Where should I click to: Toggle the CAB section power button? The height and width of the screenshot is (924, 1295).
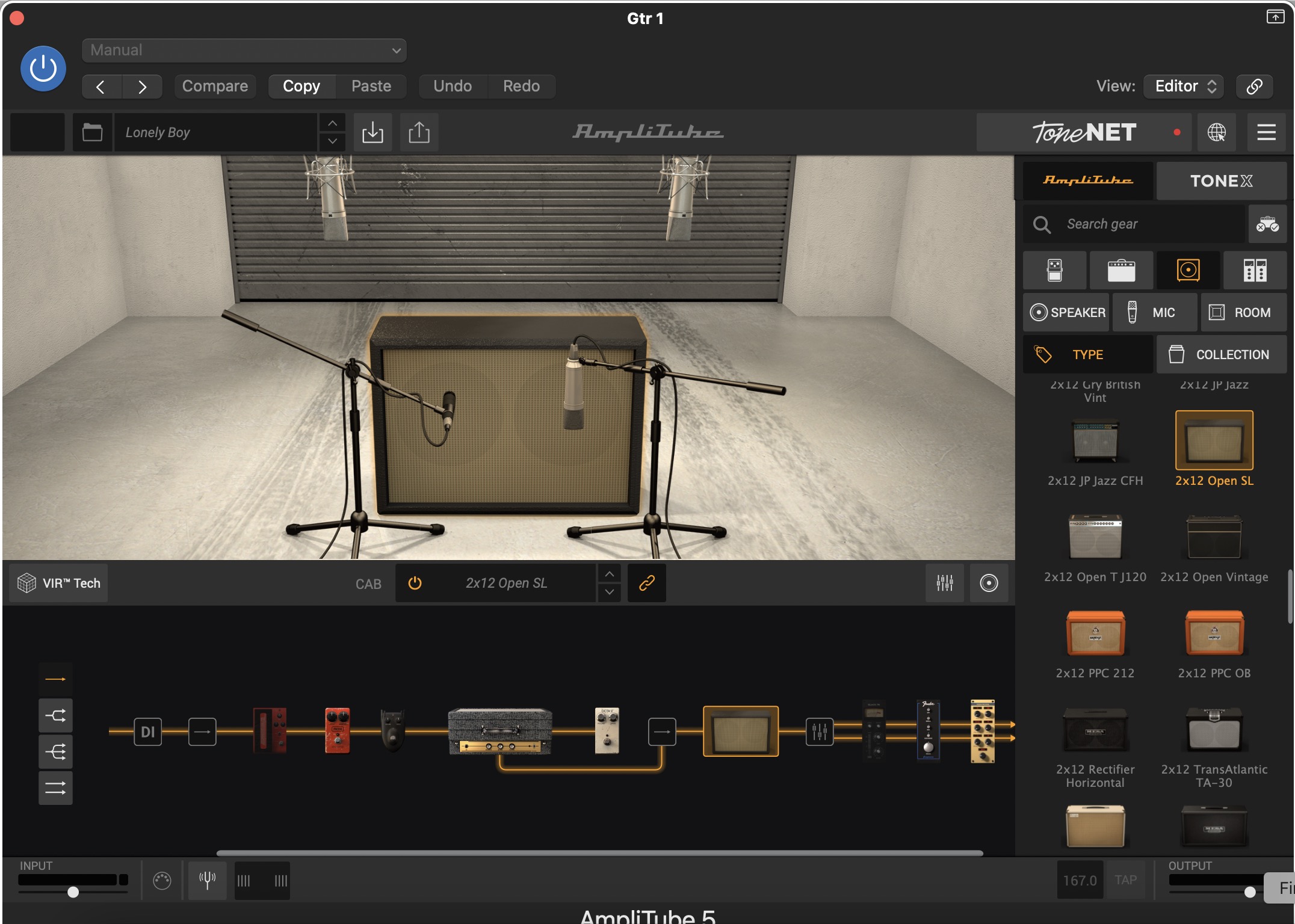415,583
